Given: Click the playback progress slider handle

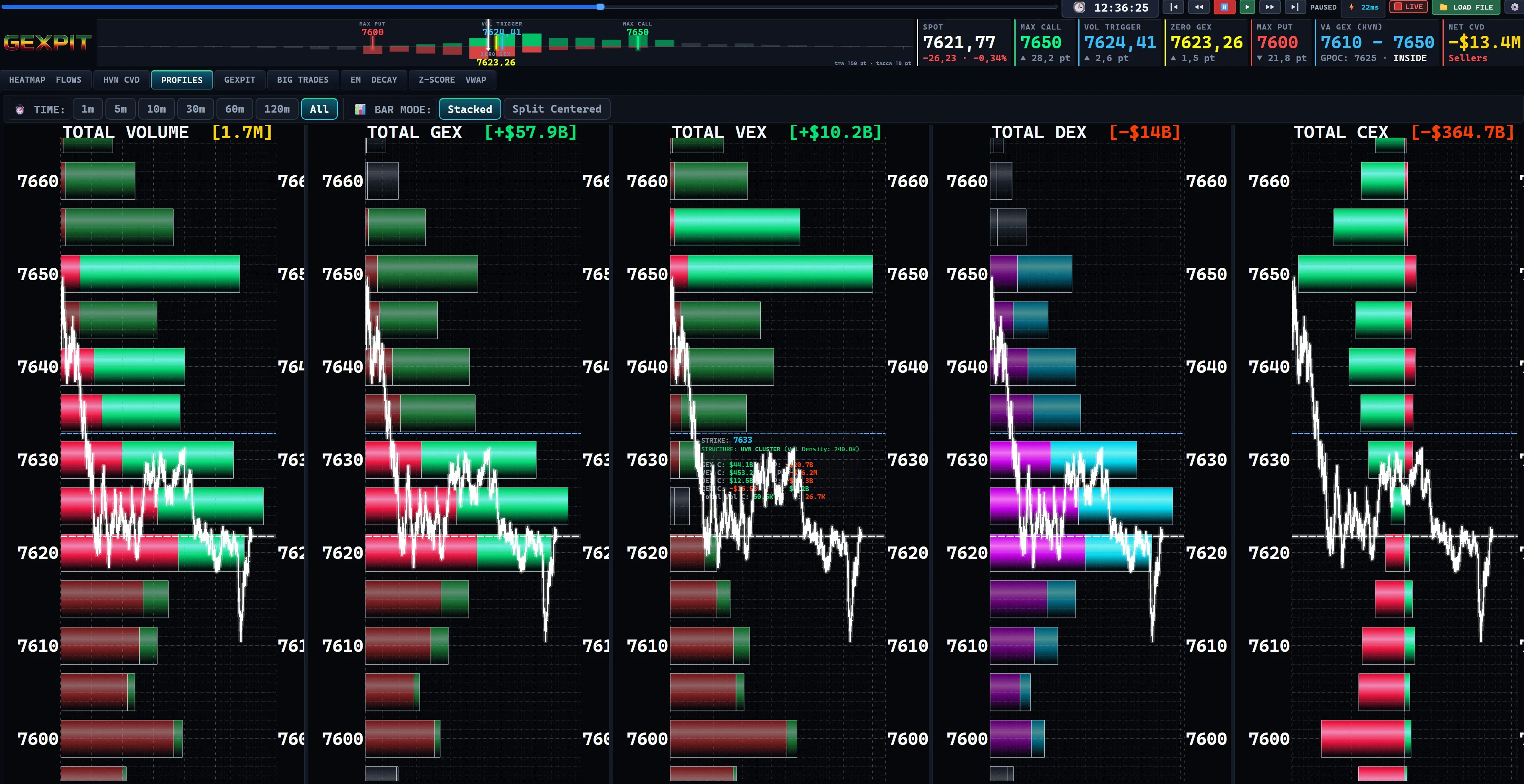Looking at the screenshot, I should (600, 6).
